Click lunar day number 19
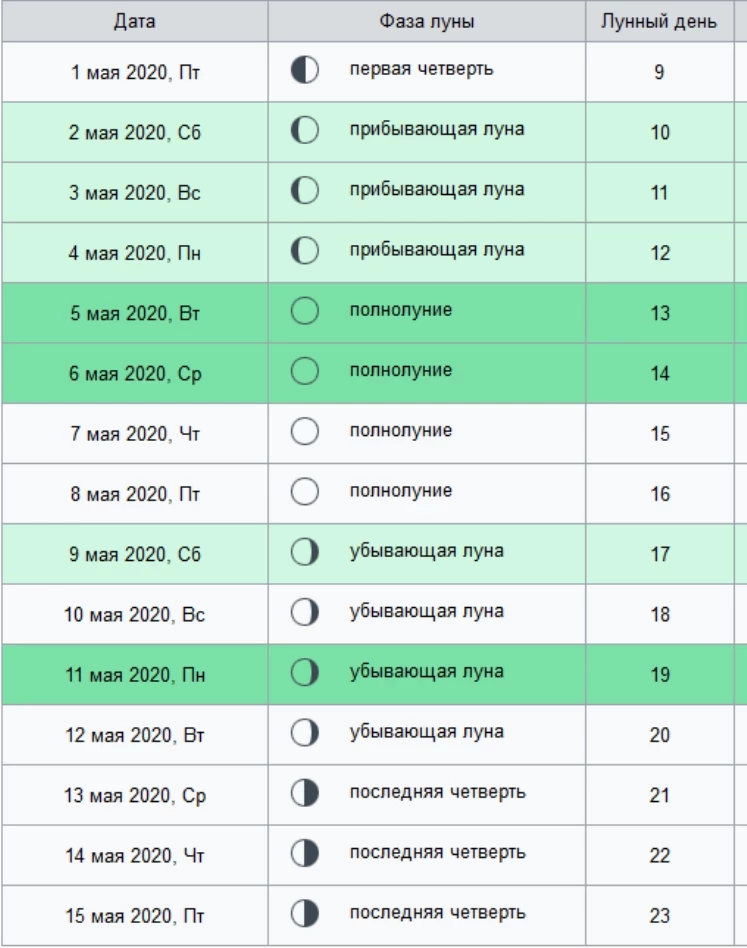 pos(660,675)
